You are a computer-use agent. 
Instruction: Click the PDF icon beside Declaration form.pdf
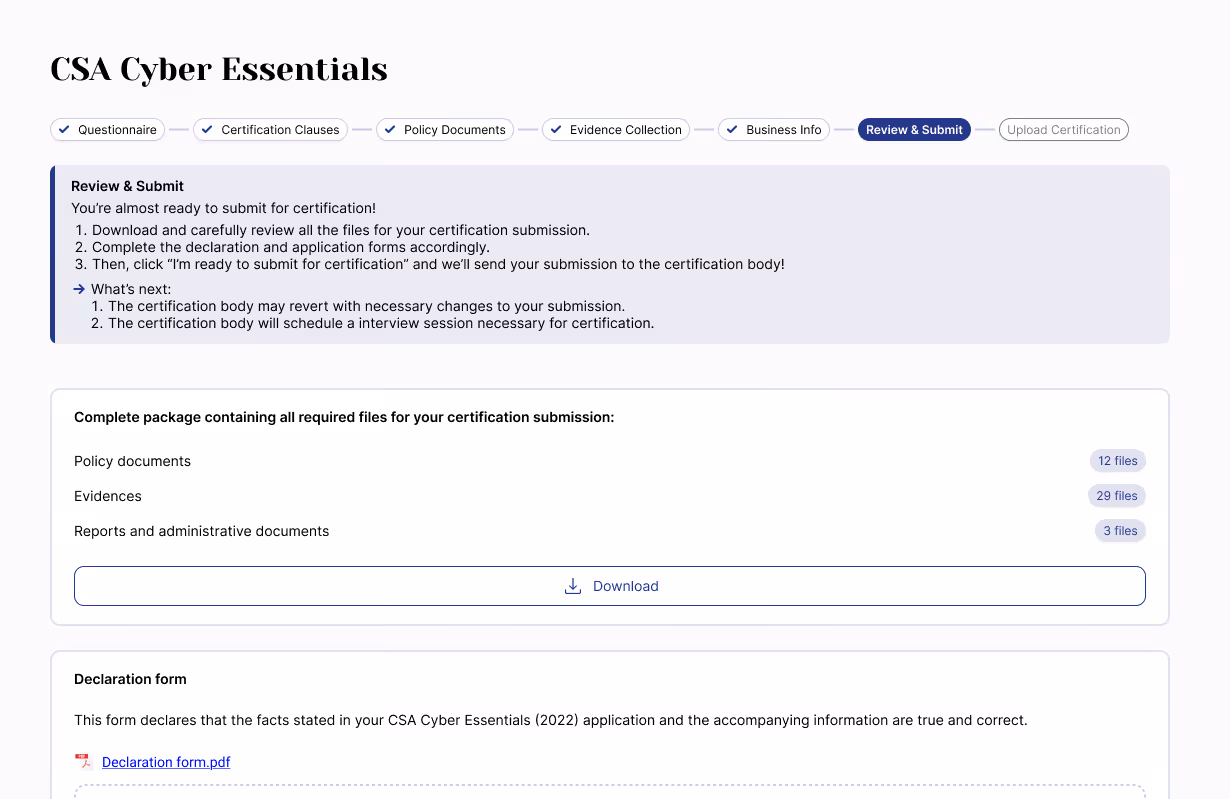(84, 761)
